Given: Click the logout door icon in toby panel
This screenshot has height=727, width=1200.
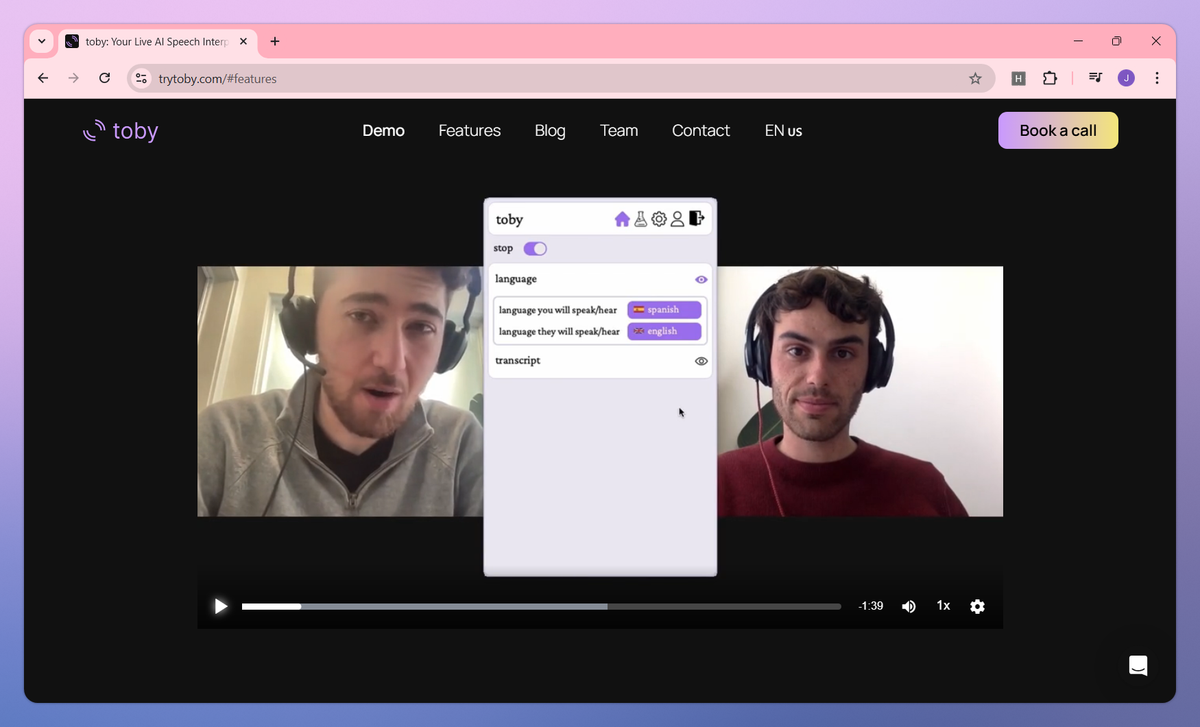Looking at the screenshot, I should point(697,218).
